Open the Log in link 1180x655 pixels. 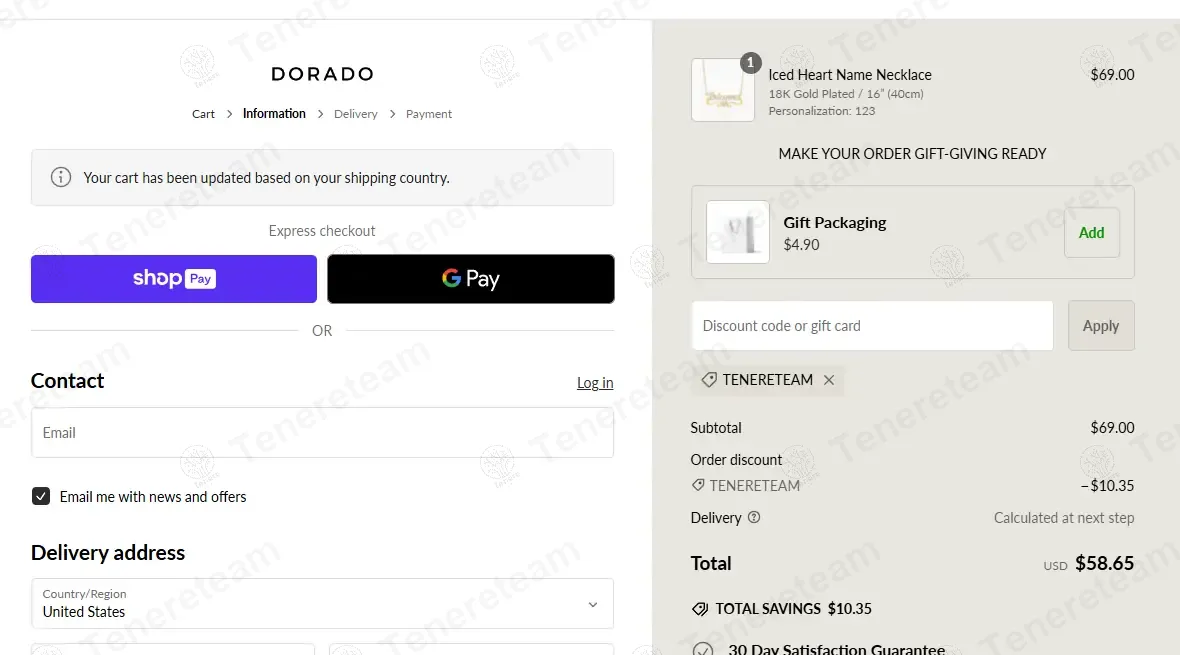[595, 383]
